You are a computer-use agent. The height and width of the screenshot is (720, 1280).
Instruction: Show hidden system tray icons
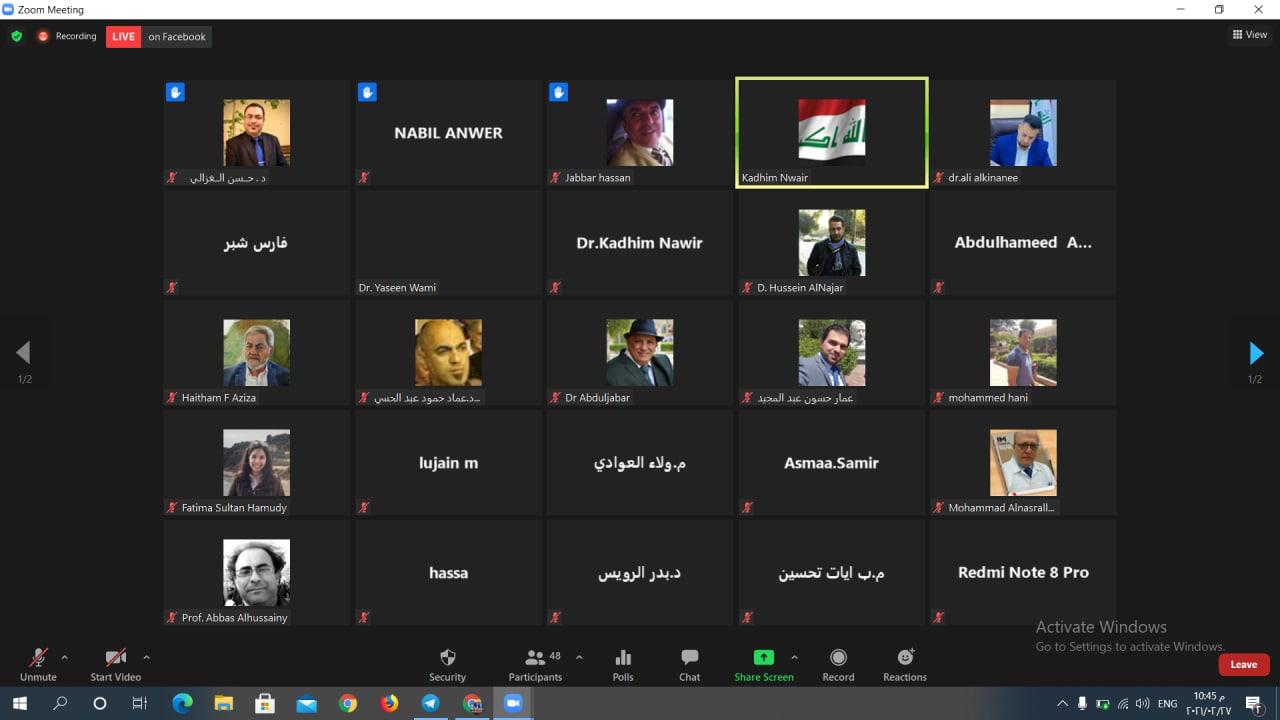1062,704
